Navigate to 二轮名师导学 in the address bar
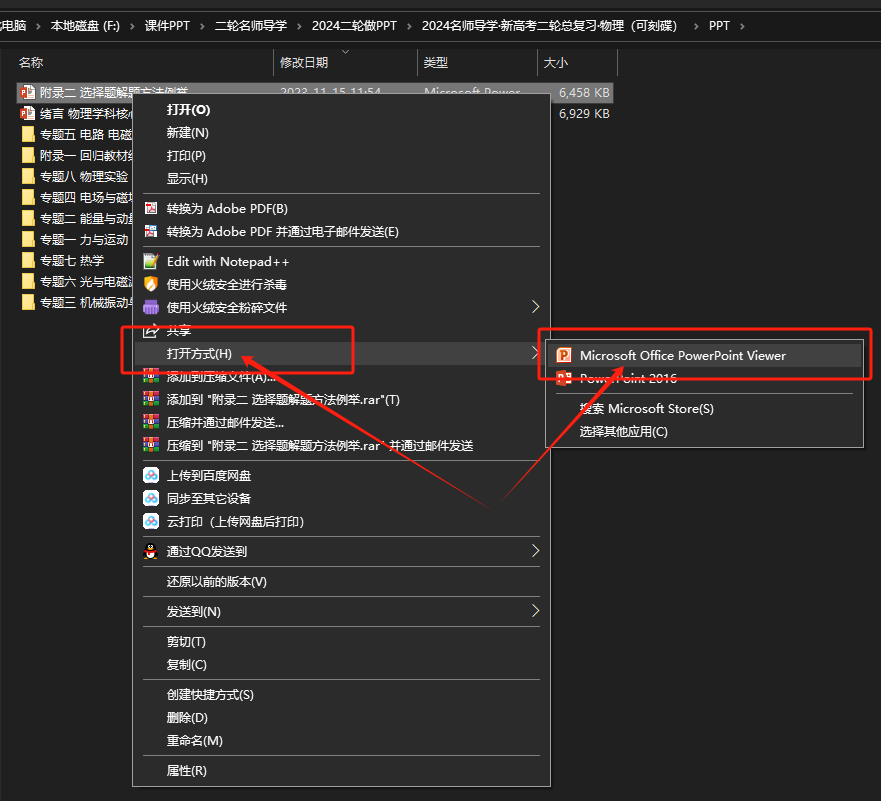 tap(249, 26)
